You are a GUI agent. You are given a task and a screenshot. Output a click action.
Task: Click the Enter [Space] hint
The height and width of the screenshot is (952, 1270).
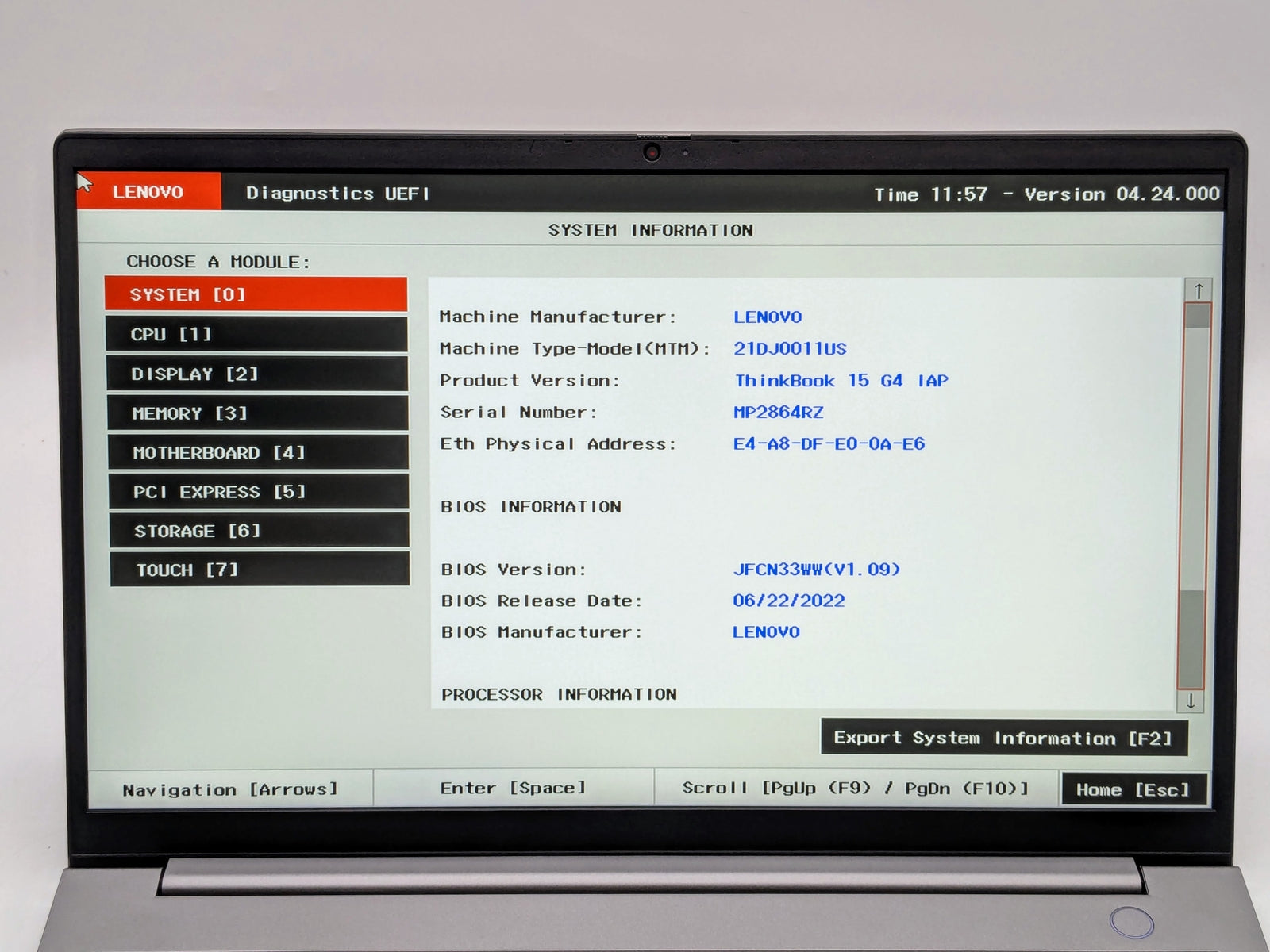tap(514, 788)
